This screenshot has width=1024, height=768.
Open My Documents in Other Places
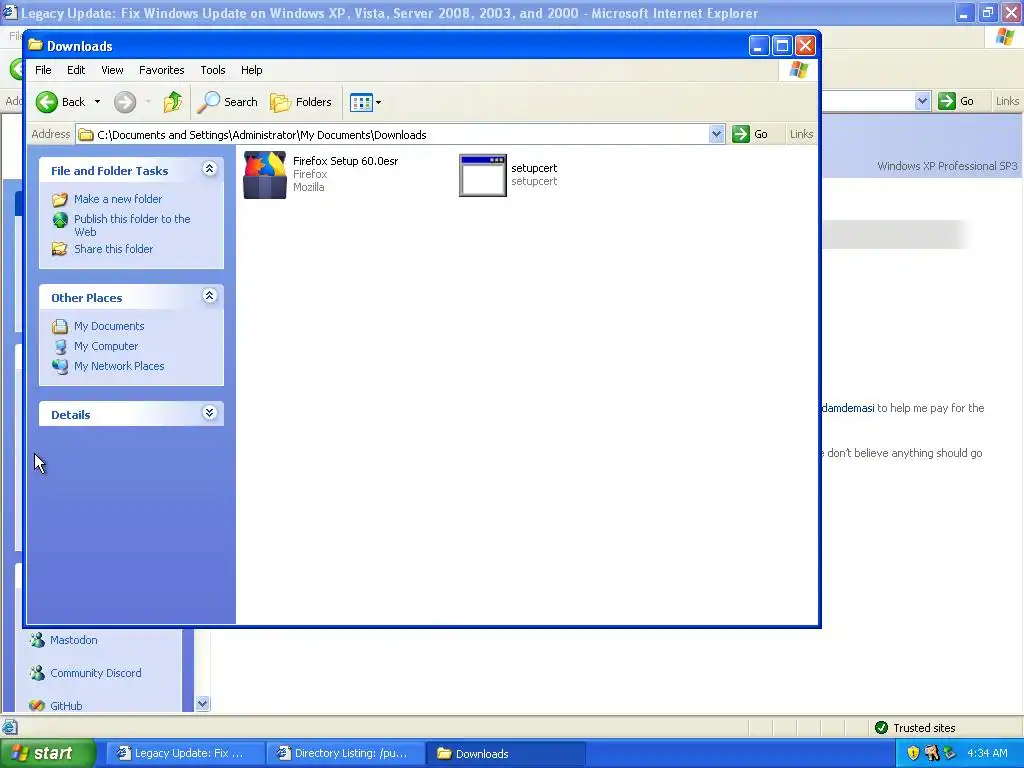click(x=109, y=326)
